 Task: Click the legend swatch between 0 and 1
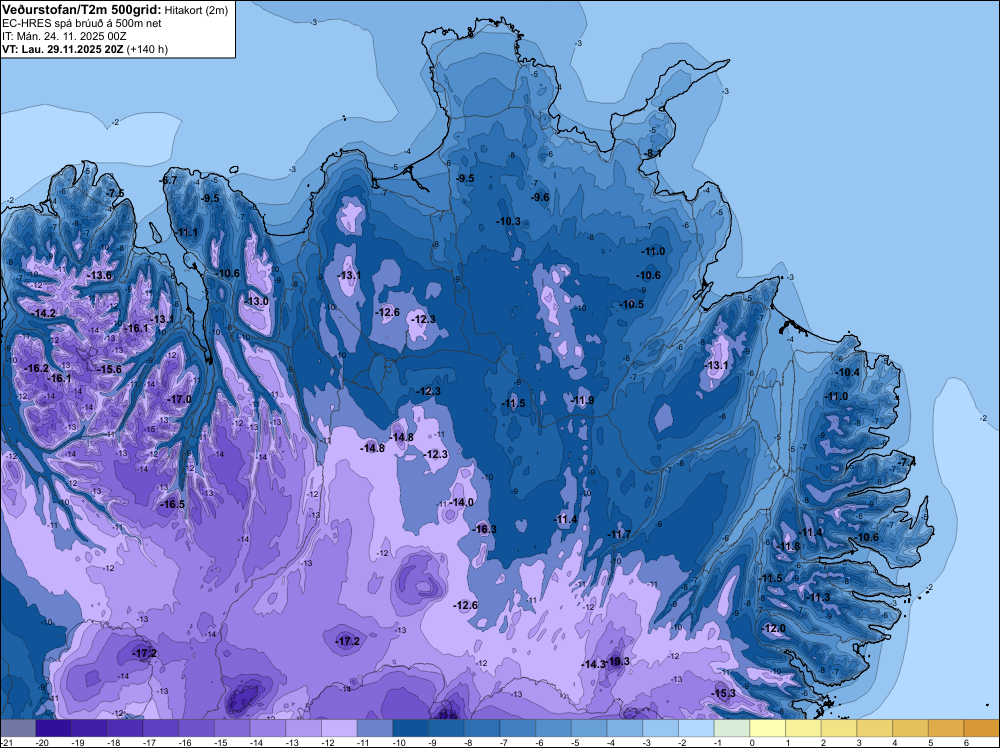[x=768, y=728]
